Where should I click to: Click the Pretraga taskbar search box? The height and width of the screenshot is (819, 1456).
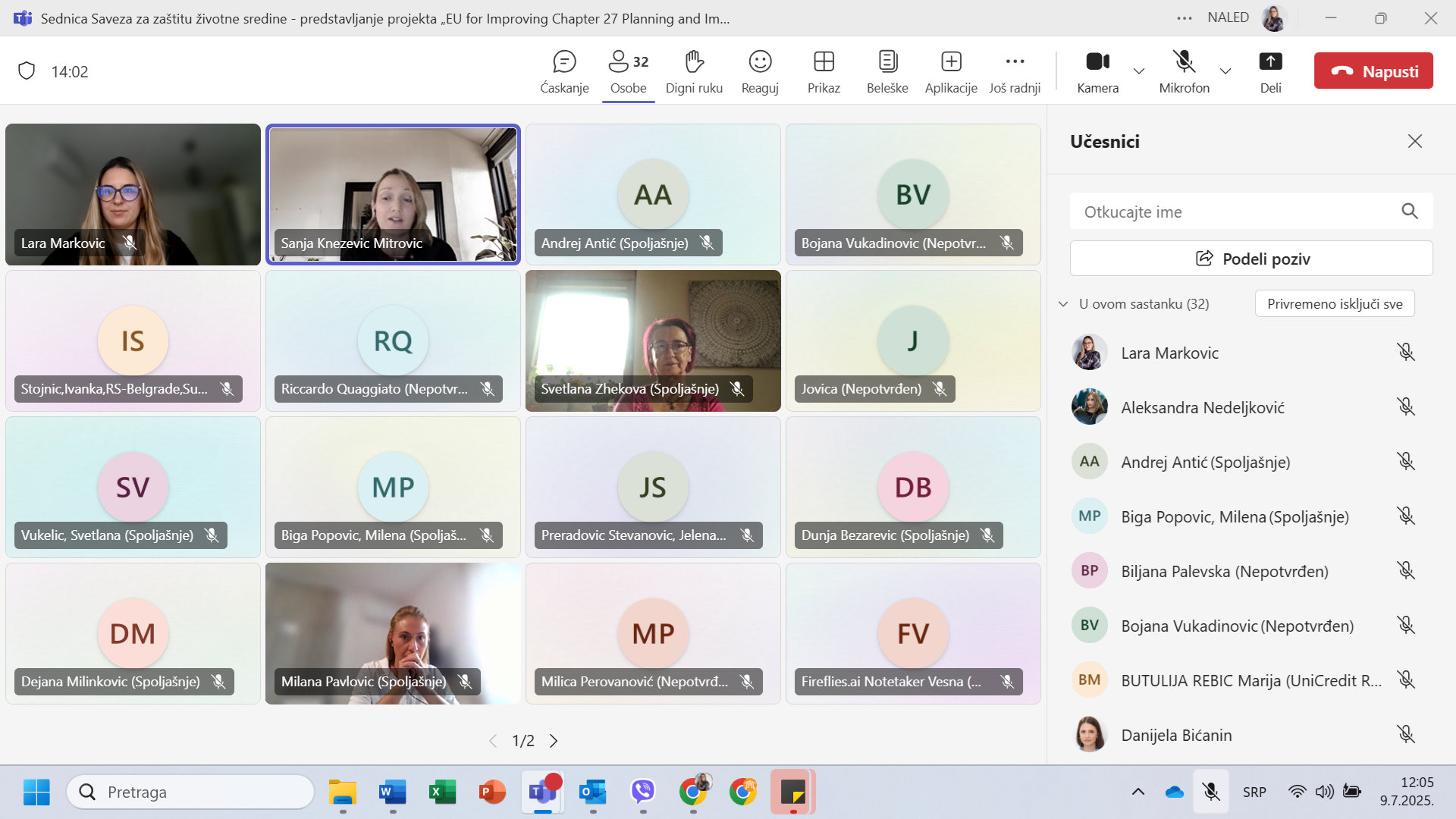(x=190, y=792)
